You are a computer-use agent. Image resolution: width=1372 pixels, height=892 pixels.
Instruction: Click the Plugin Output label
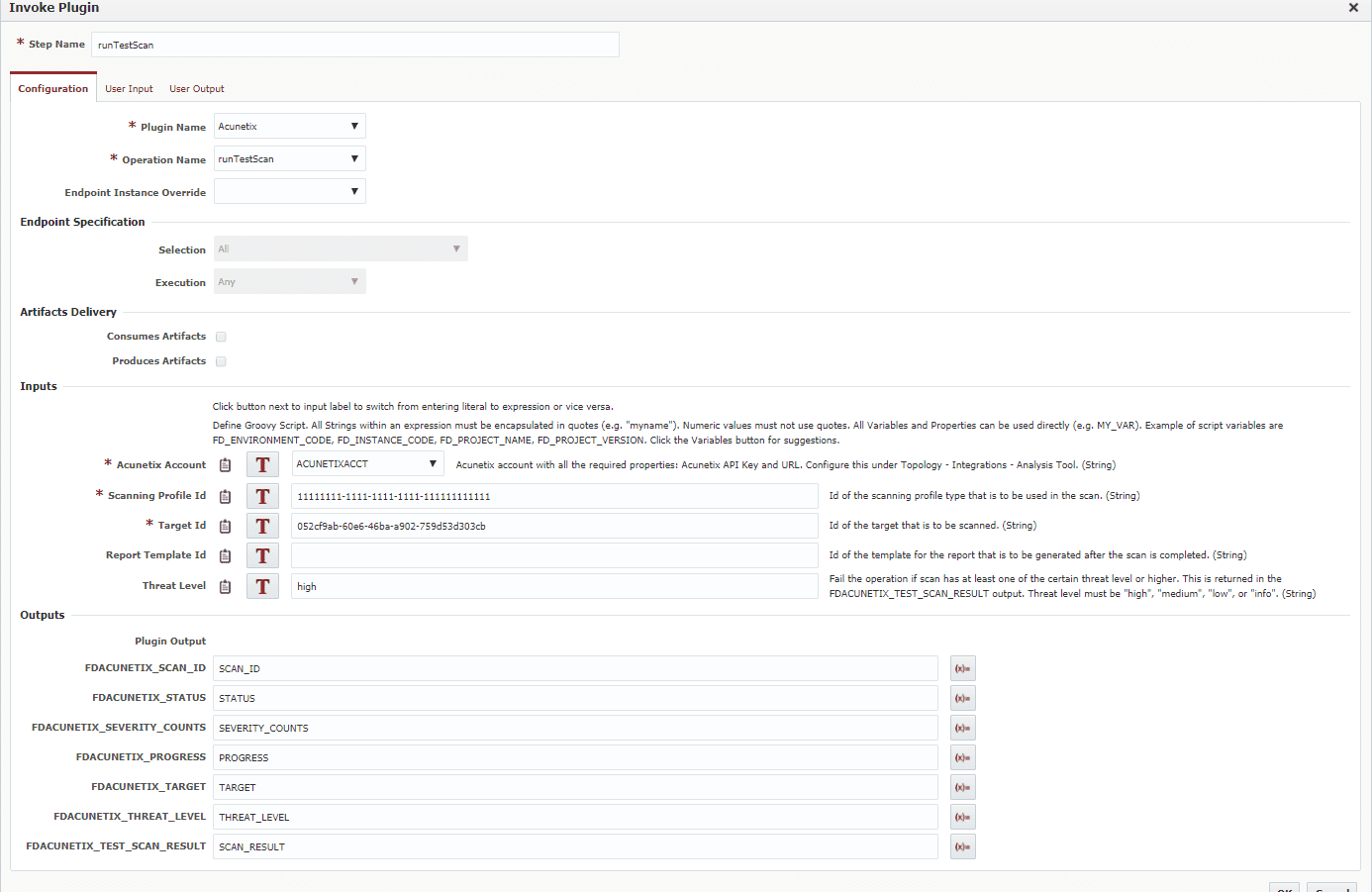click(170, 642)
